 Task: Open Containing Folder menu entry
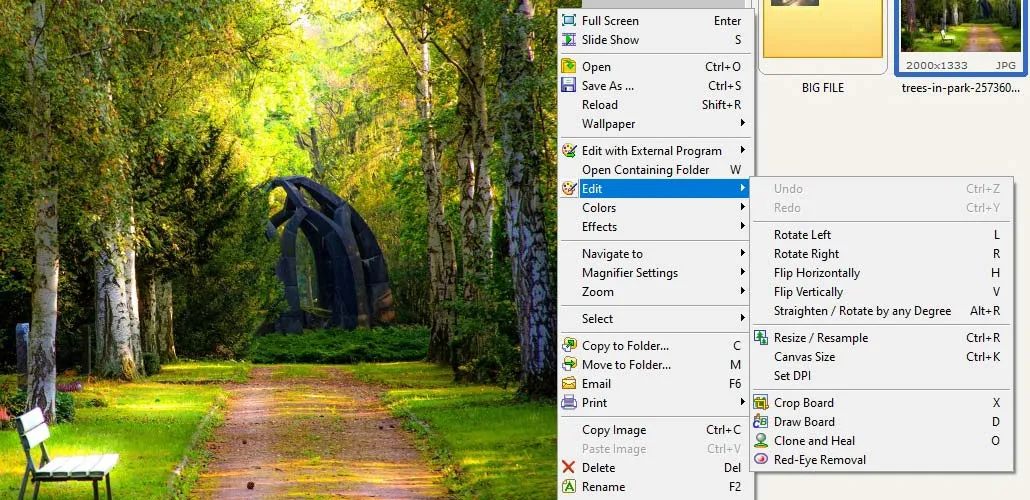654,170
